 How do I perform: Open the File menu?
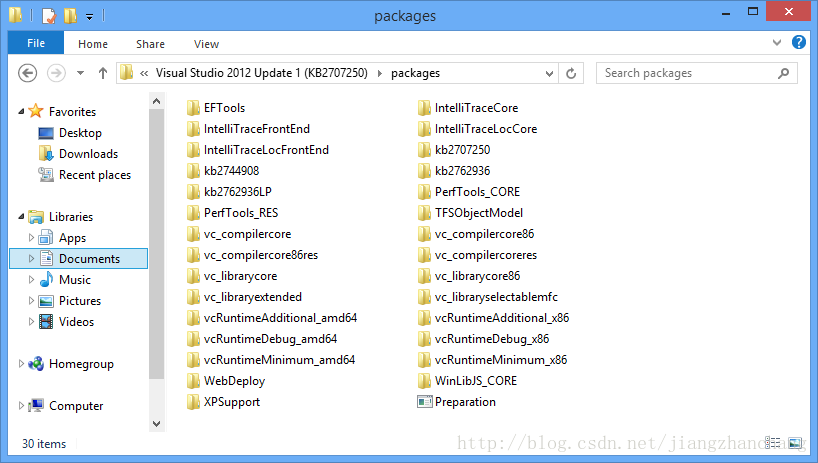click(x=36, y=43)
